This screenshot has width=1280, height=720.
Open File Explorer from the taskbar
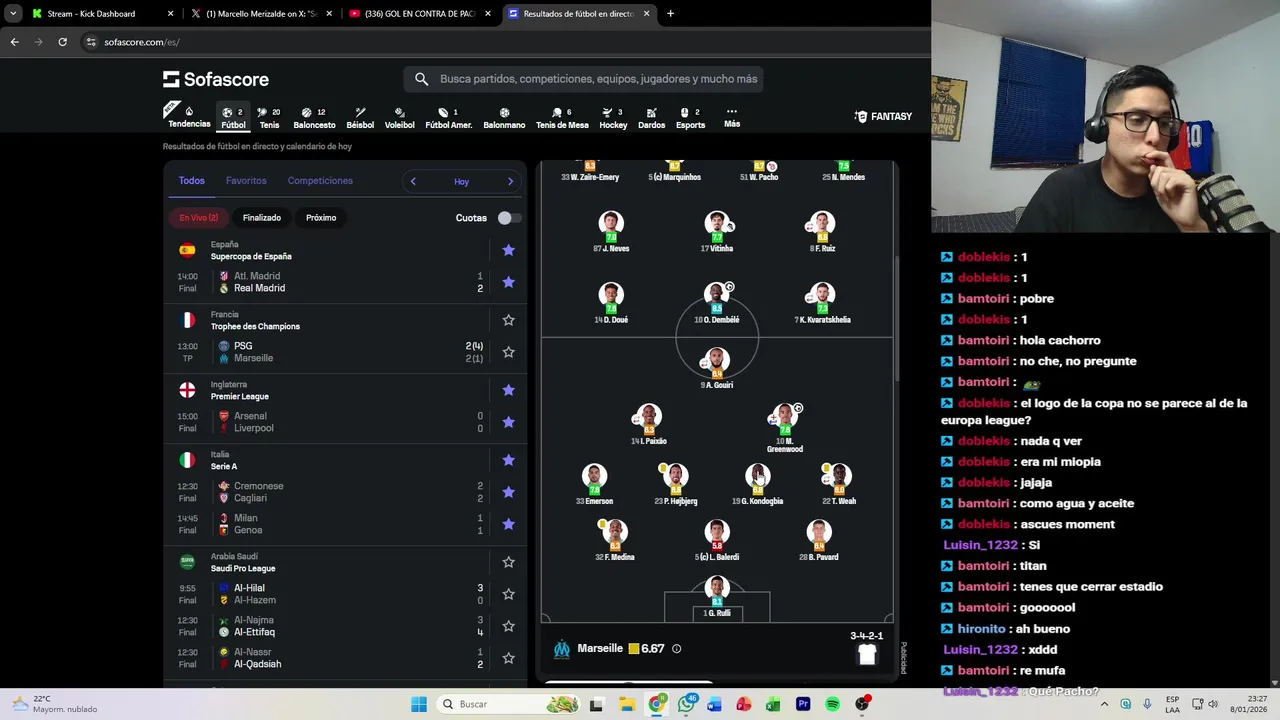click(627, 704)
